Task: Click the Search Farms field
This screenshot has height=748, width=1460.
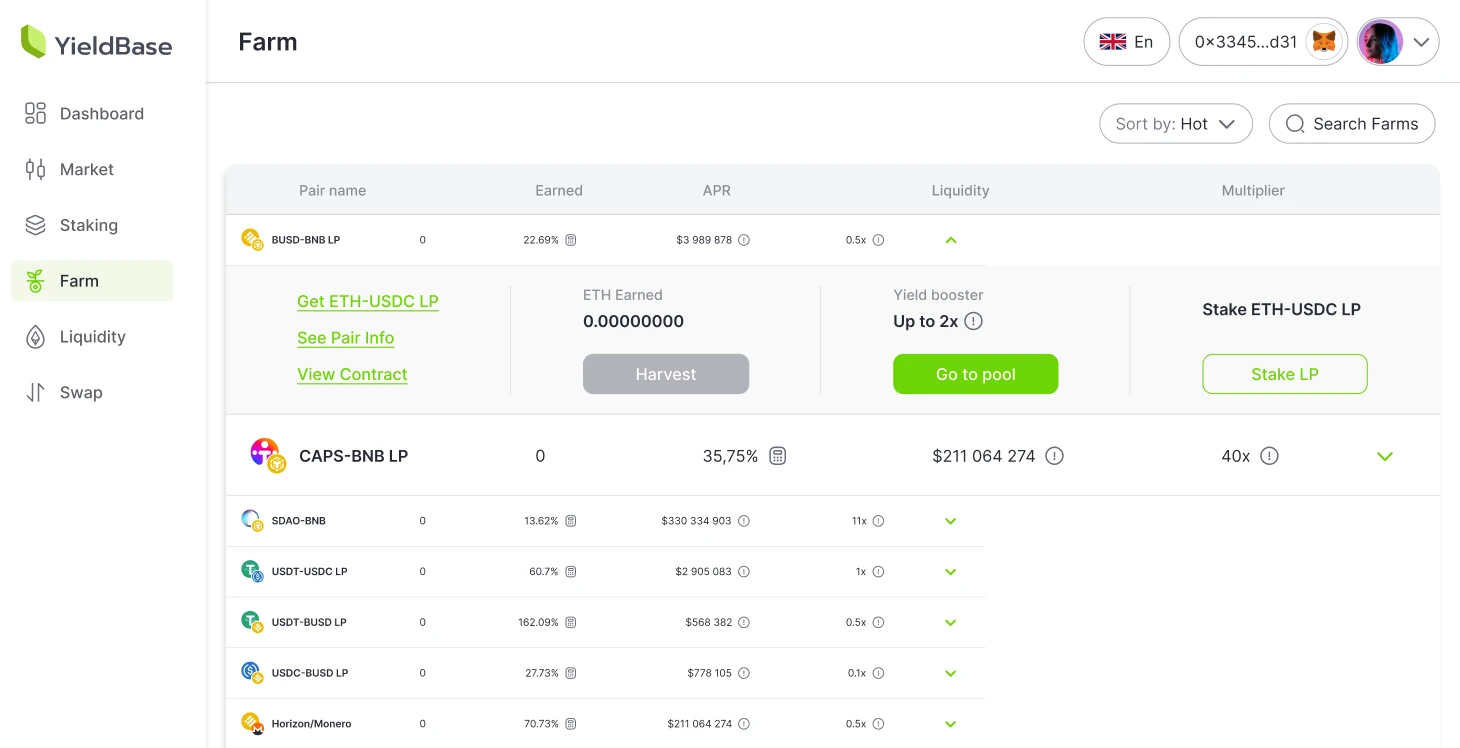Action: [x=1352, y=123]
